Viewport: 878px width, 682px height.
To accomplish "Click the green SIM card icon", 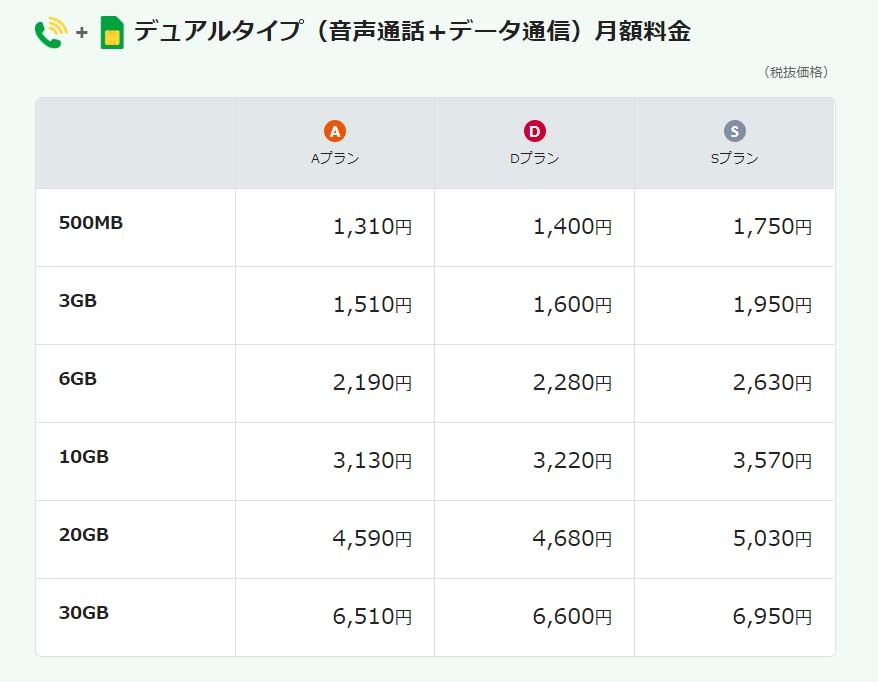I will tap(112, 33).
